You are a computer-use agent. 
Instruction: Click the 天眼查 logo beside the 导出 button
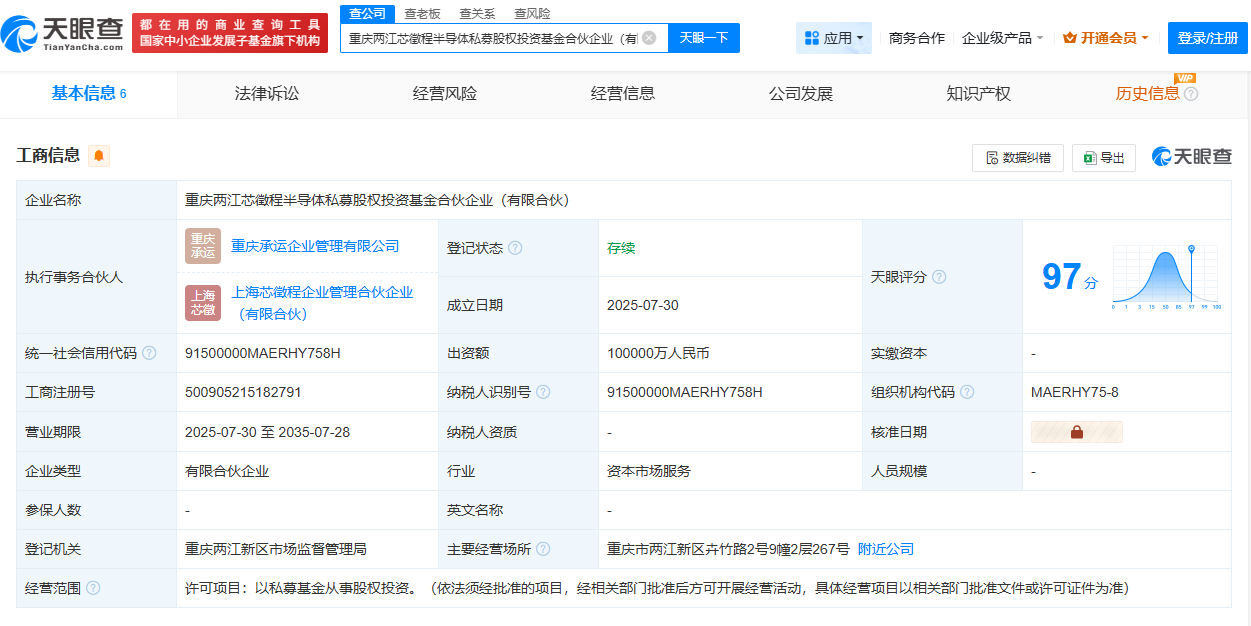[x=1192, y=157]
